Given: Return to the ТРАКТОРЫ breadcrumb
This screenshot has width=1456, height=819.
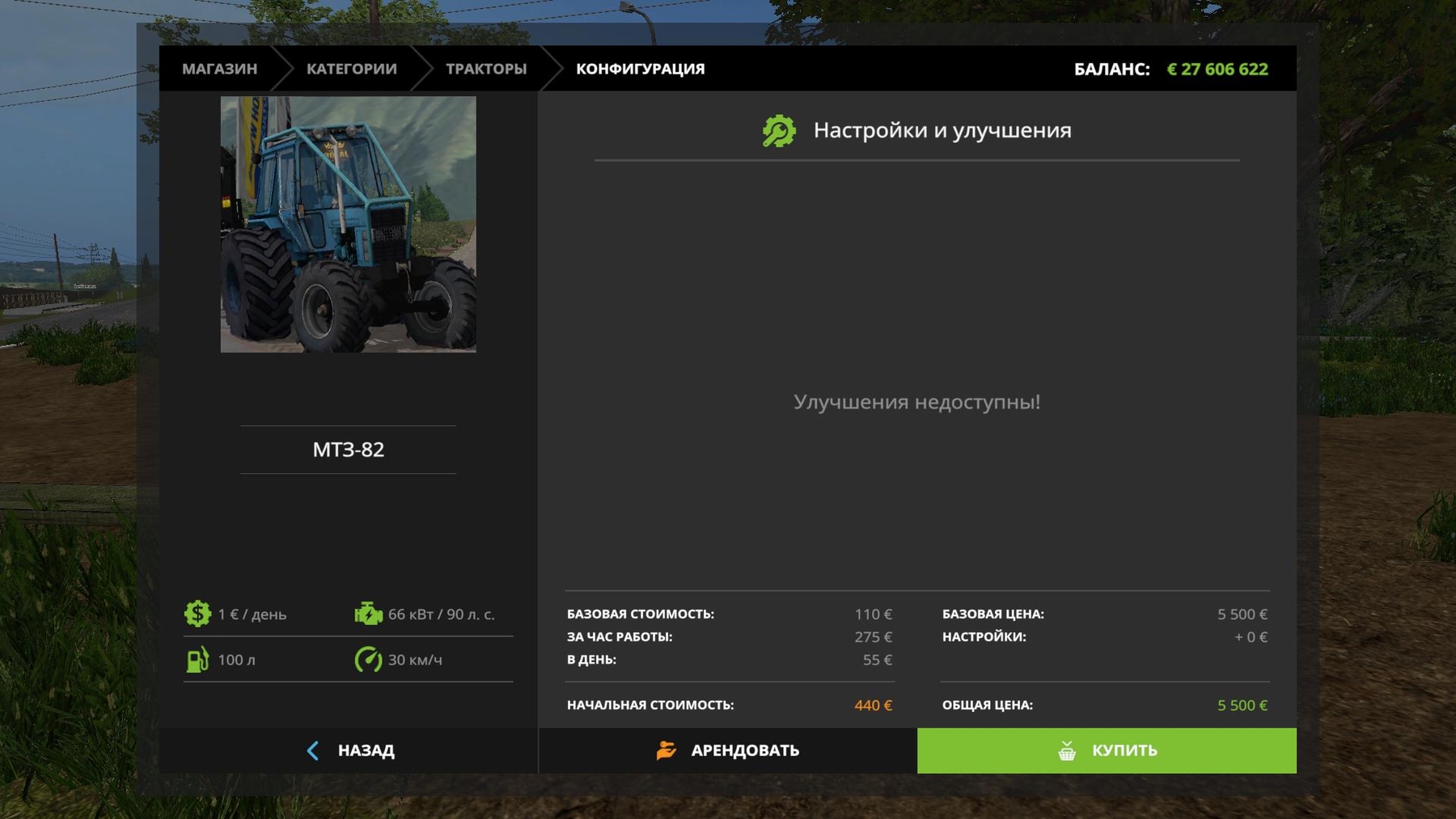Looking at the screenshot, I should pyautogui.click(x=485, y=69).
